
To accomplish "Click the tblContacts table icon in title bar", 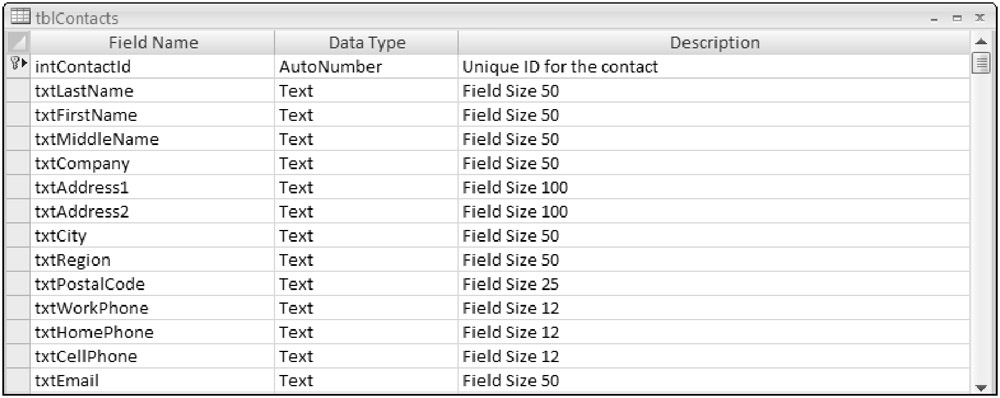I will click(x=20, y=18).
